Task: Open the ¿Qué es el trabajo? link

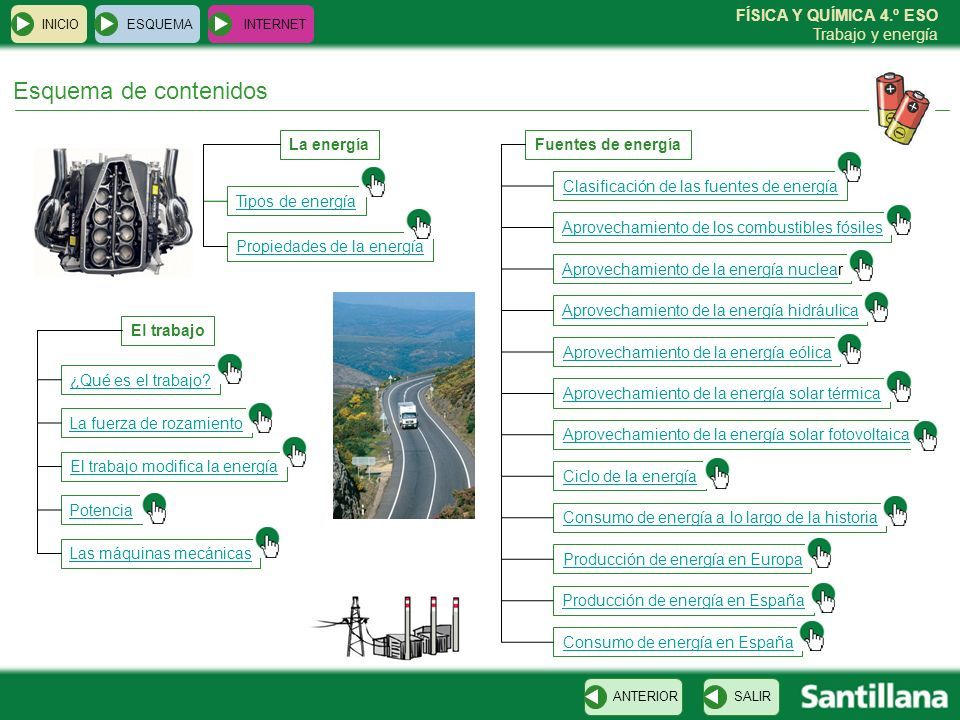Action: tap(140, 380)
